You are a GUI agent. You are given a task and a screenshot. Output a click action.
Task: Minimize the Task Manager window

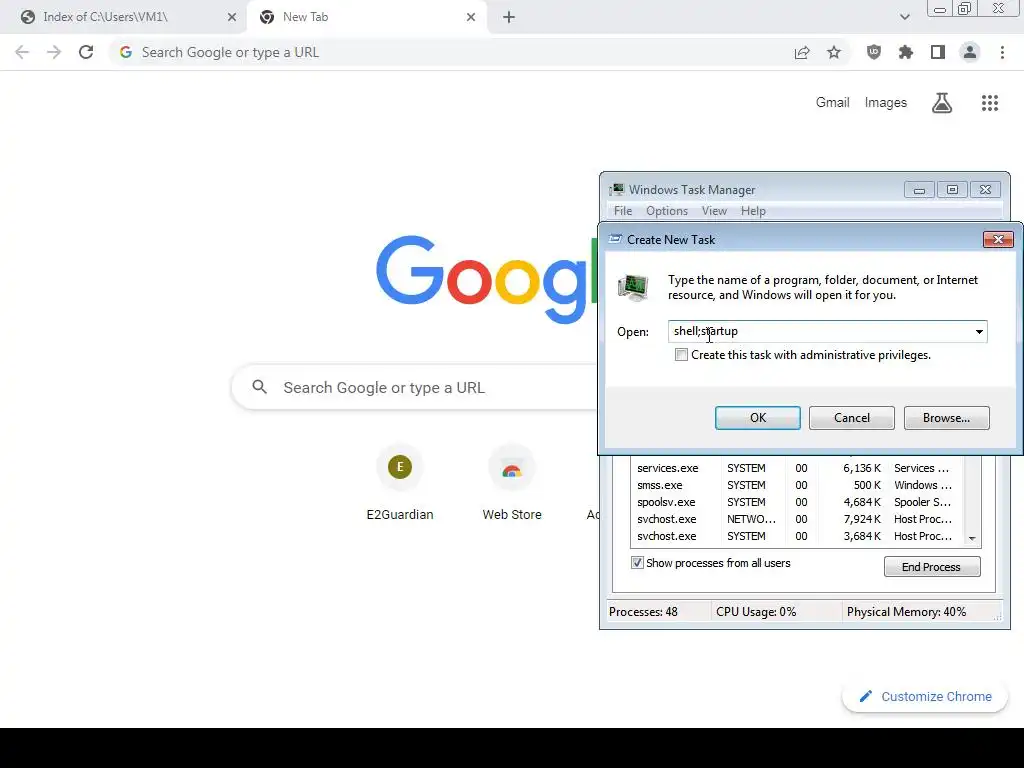point(919,190)
